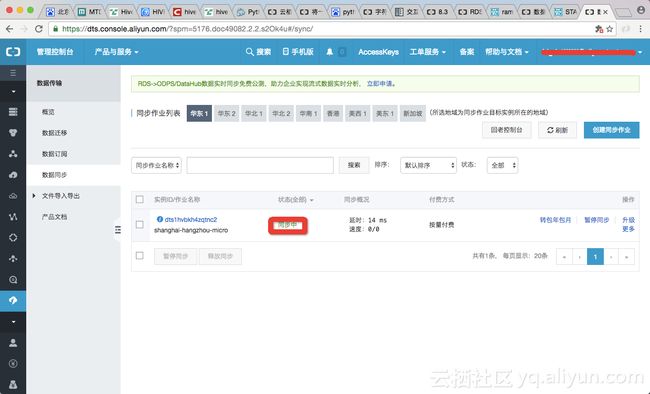The image size is (650, 394).
Task: Click the 暂停同步 link in the job row
Action: coord(597,220)
